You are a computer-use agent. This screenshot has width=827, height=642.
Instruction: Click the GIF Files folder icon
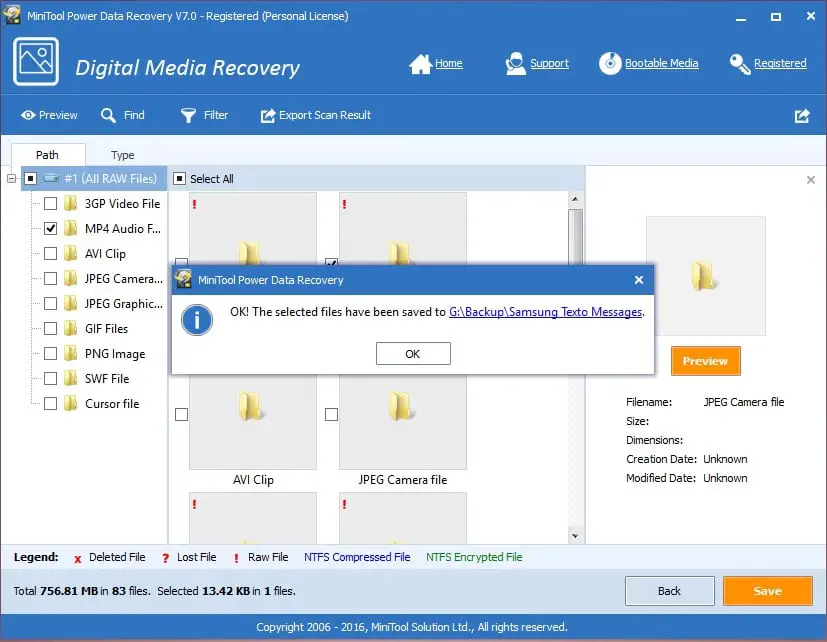click(x=70, y=329)
